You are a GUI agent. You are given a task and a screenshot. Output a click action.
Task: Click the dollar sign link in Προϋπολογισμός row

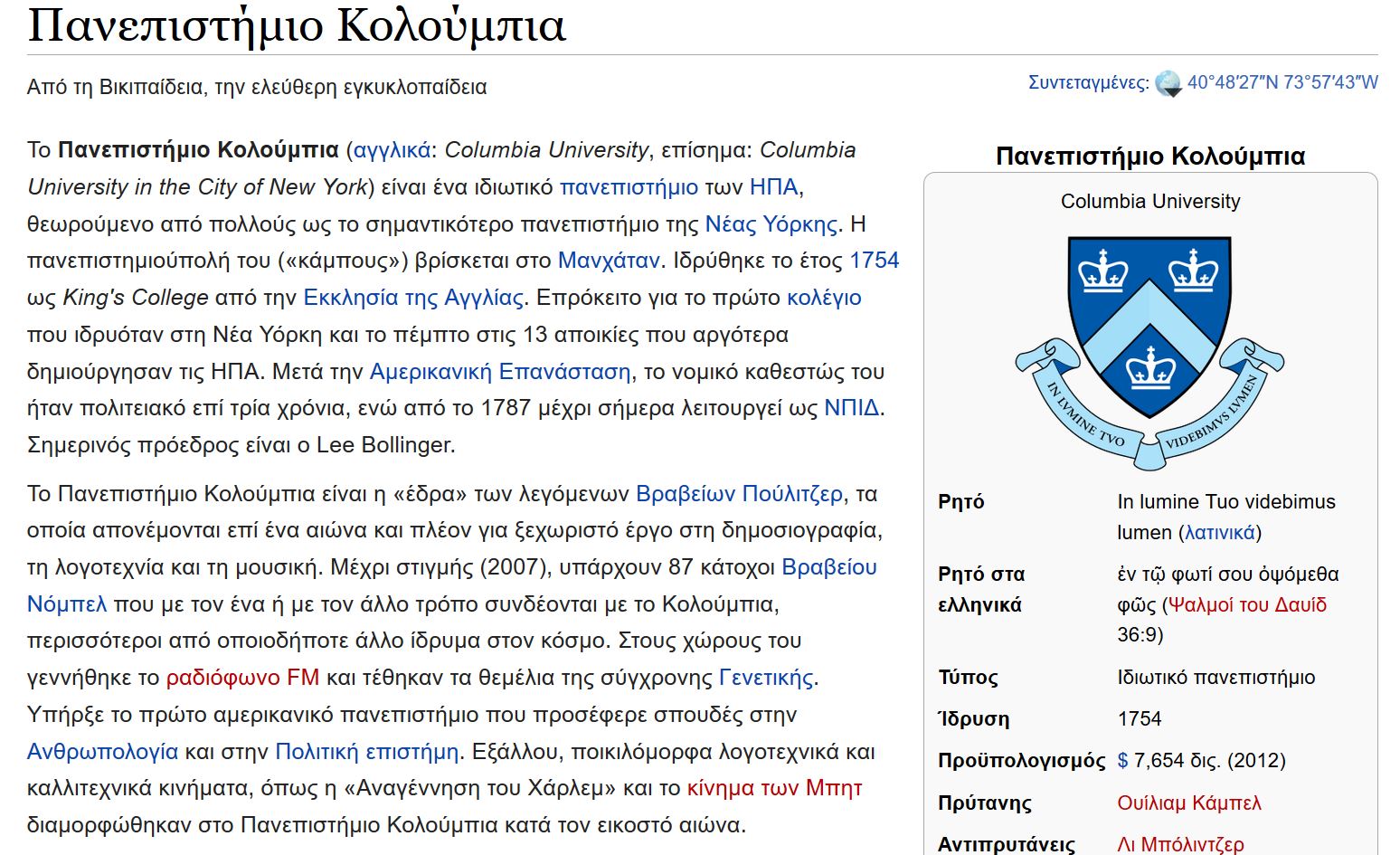pos(1122,760)
